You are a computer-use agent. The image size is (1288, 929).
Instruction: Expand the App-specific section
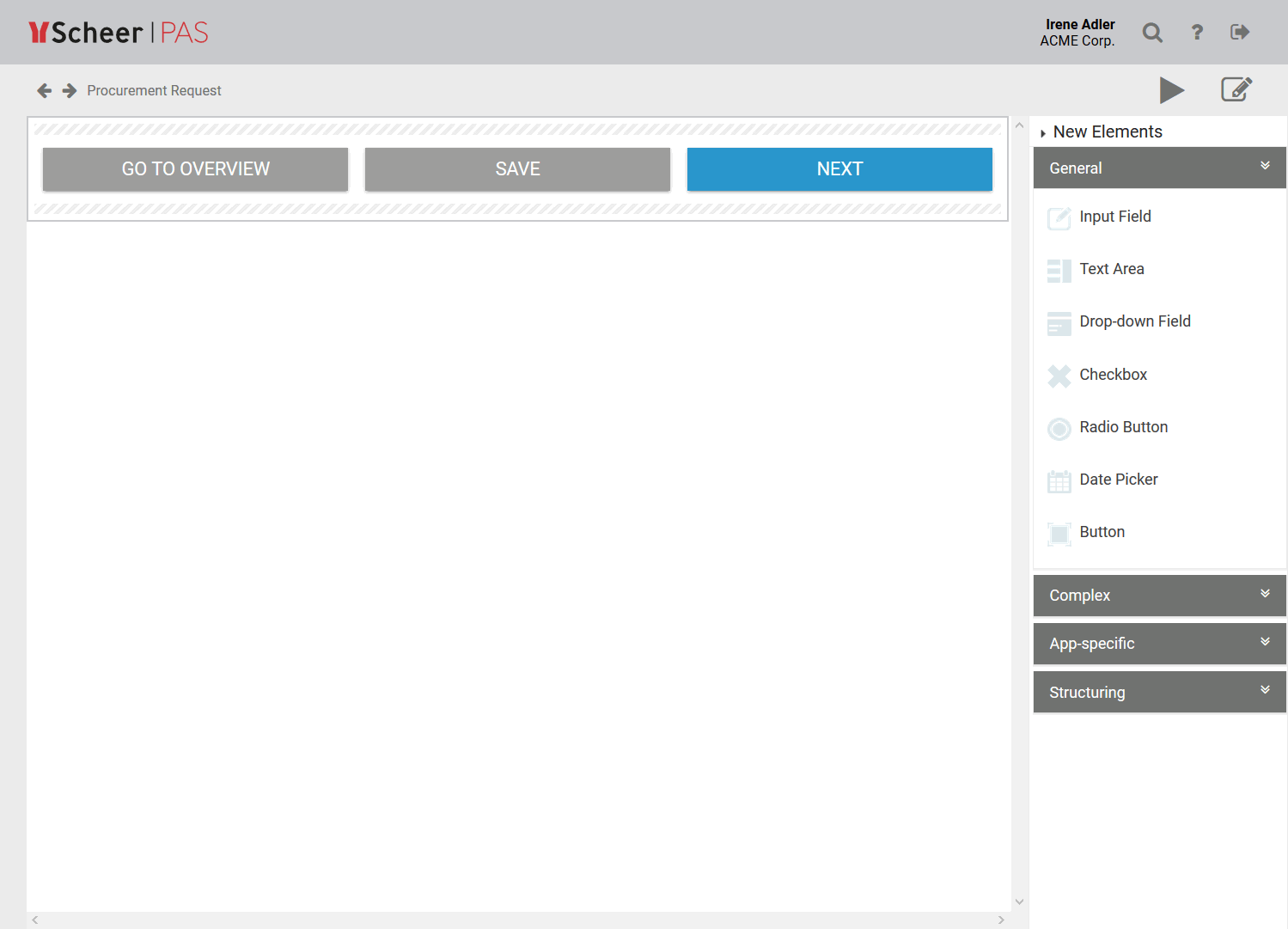[1159, 644]
